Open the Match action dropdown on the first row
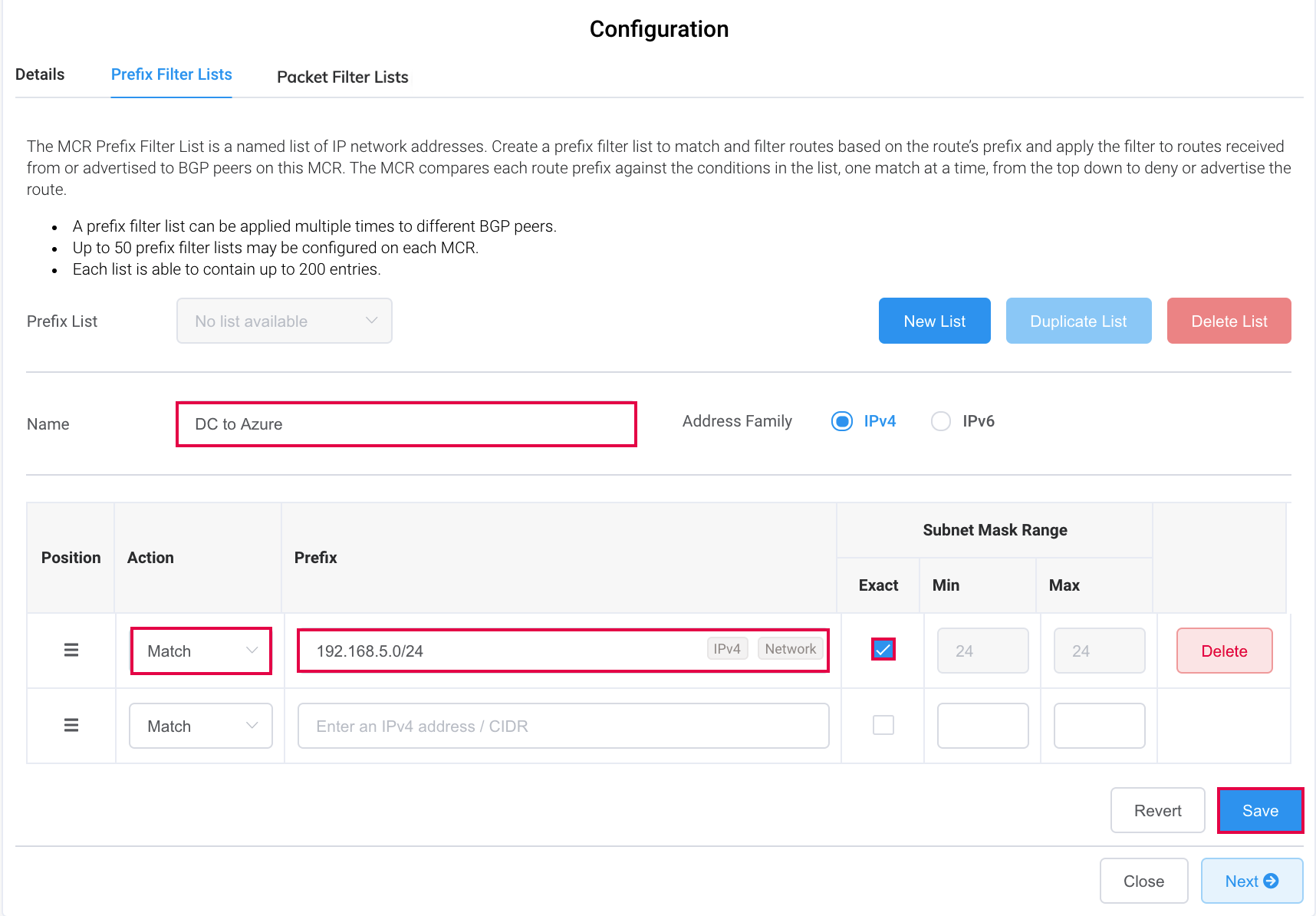 (x=200, y=651)
